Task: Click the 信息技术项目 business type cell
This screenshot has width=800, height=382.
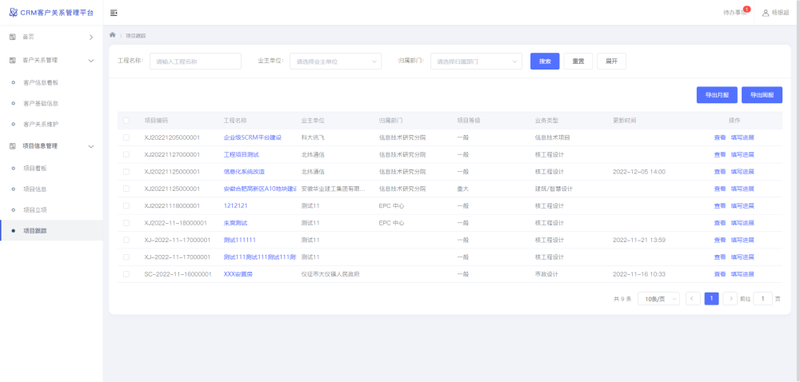Action: click(x=552, y=137)
